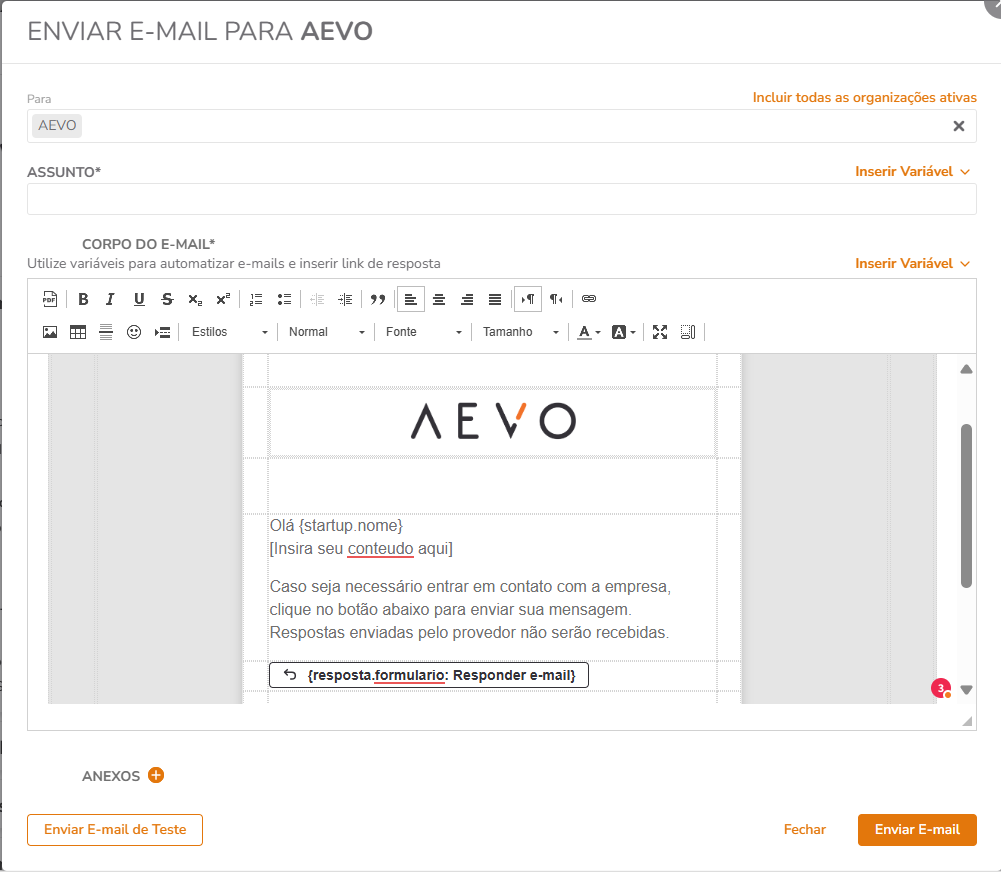Clear recipients with the X

959,126
